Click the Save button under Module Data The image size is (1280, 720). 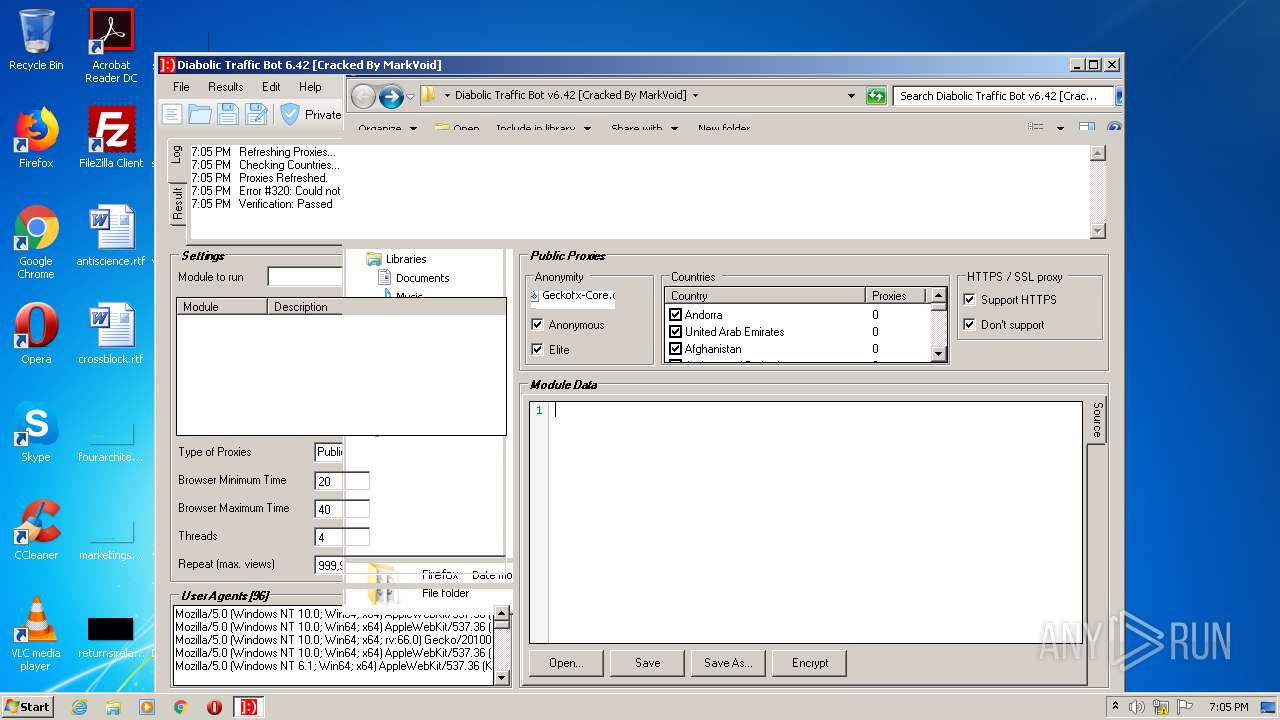point(648,663)
